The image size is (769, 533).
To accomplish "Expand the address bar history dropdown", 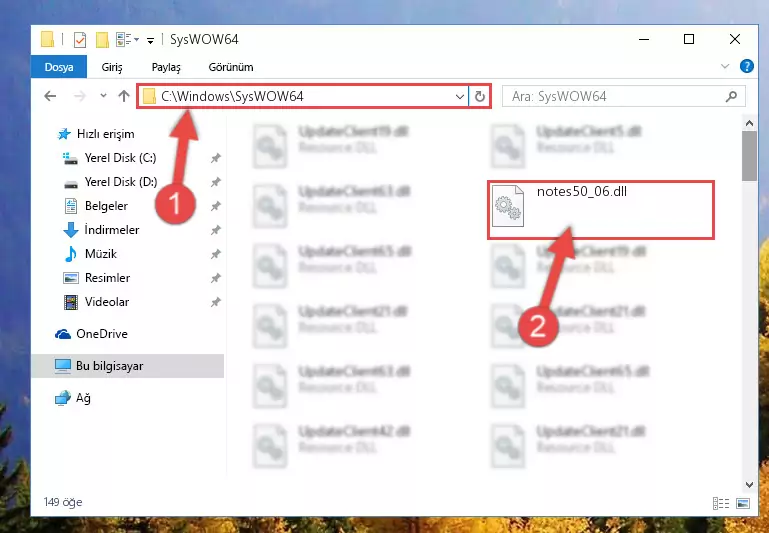I will tap(460, 97).
